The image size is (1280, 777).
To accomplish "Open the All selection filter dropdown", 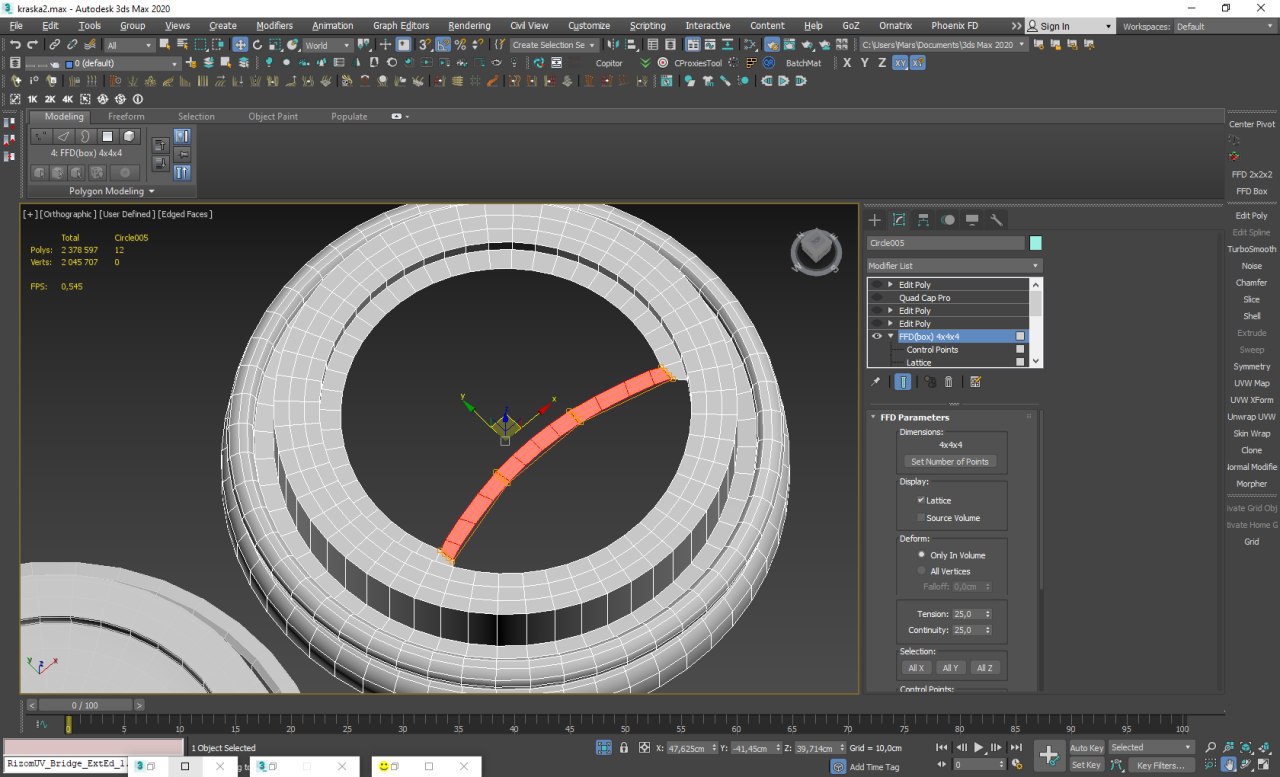I will tap(129, 45).
